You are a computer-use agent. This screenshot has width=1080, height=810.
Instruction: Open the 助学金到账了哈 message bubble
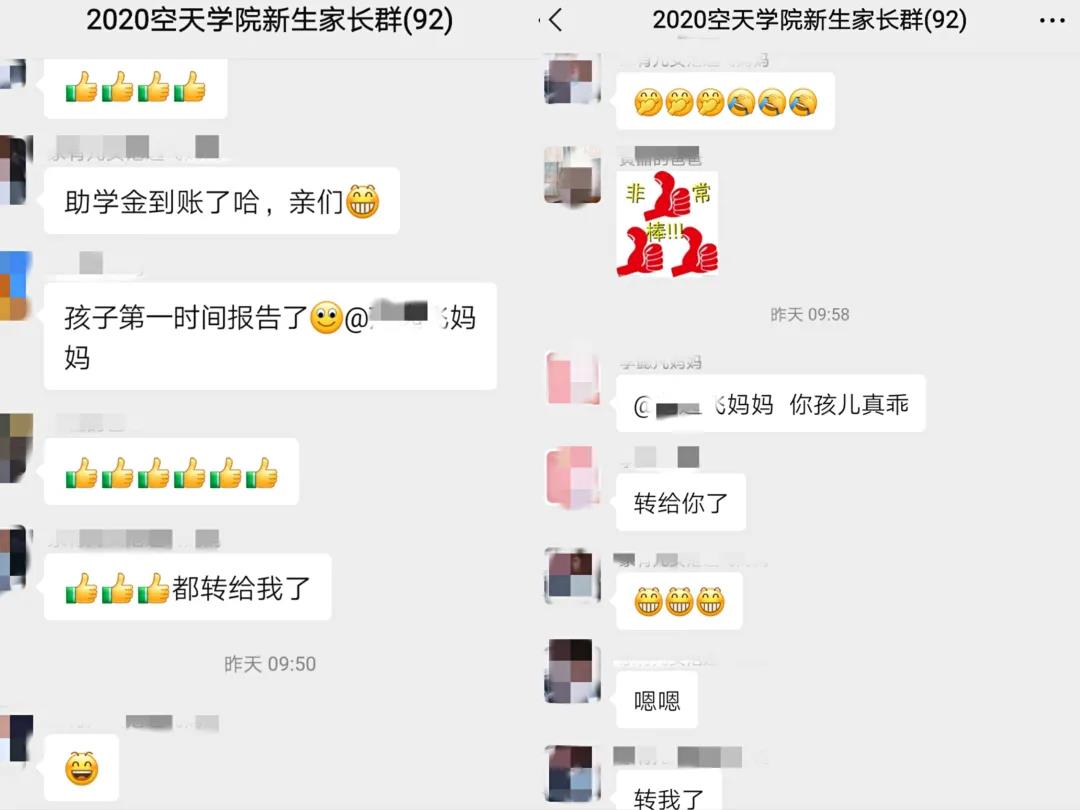(222, 201)
